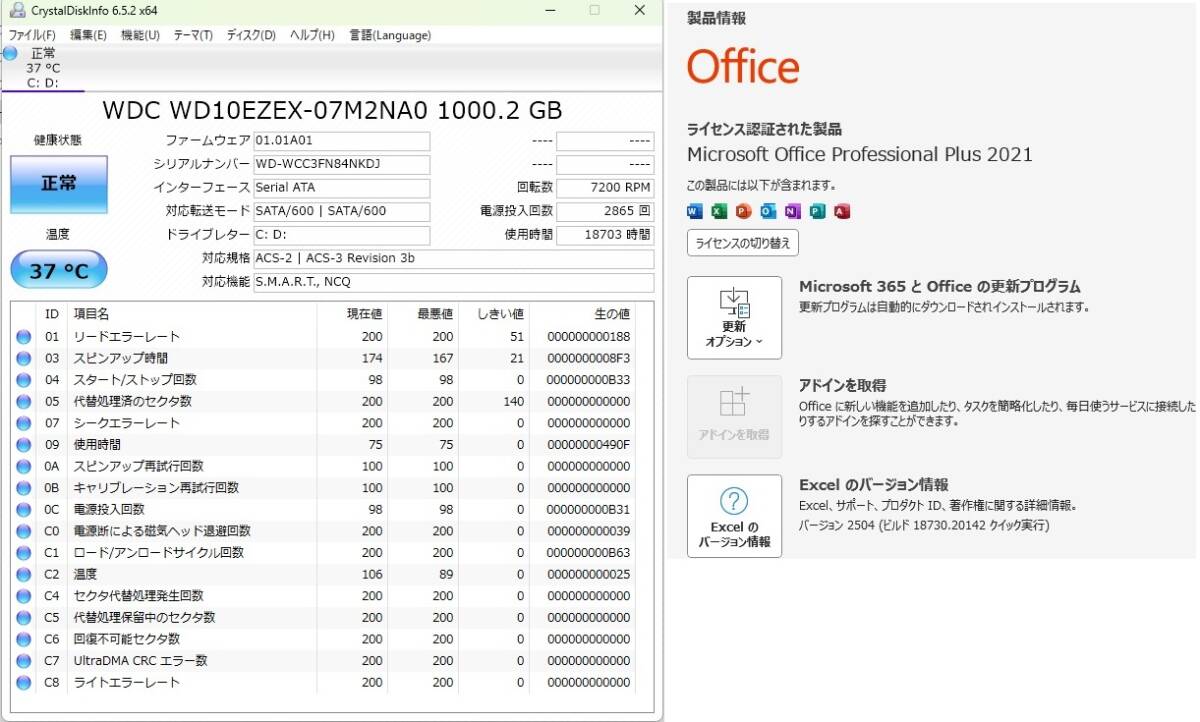Viewport: 1200px width, 722px height.
Task: Click the power-on count 2865 回 field
Action: (605, 211)
